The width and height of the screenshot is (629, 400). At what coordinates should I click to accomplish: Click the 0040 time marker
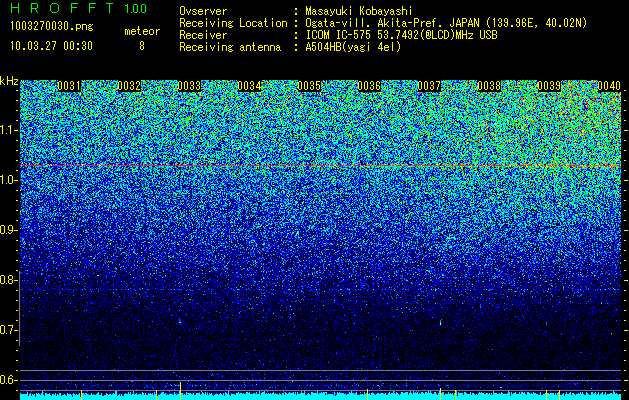[x=609, y=86]
